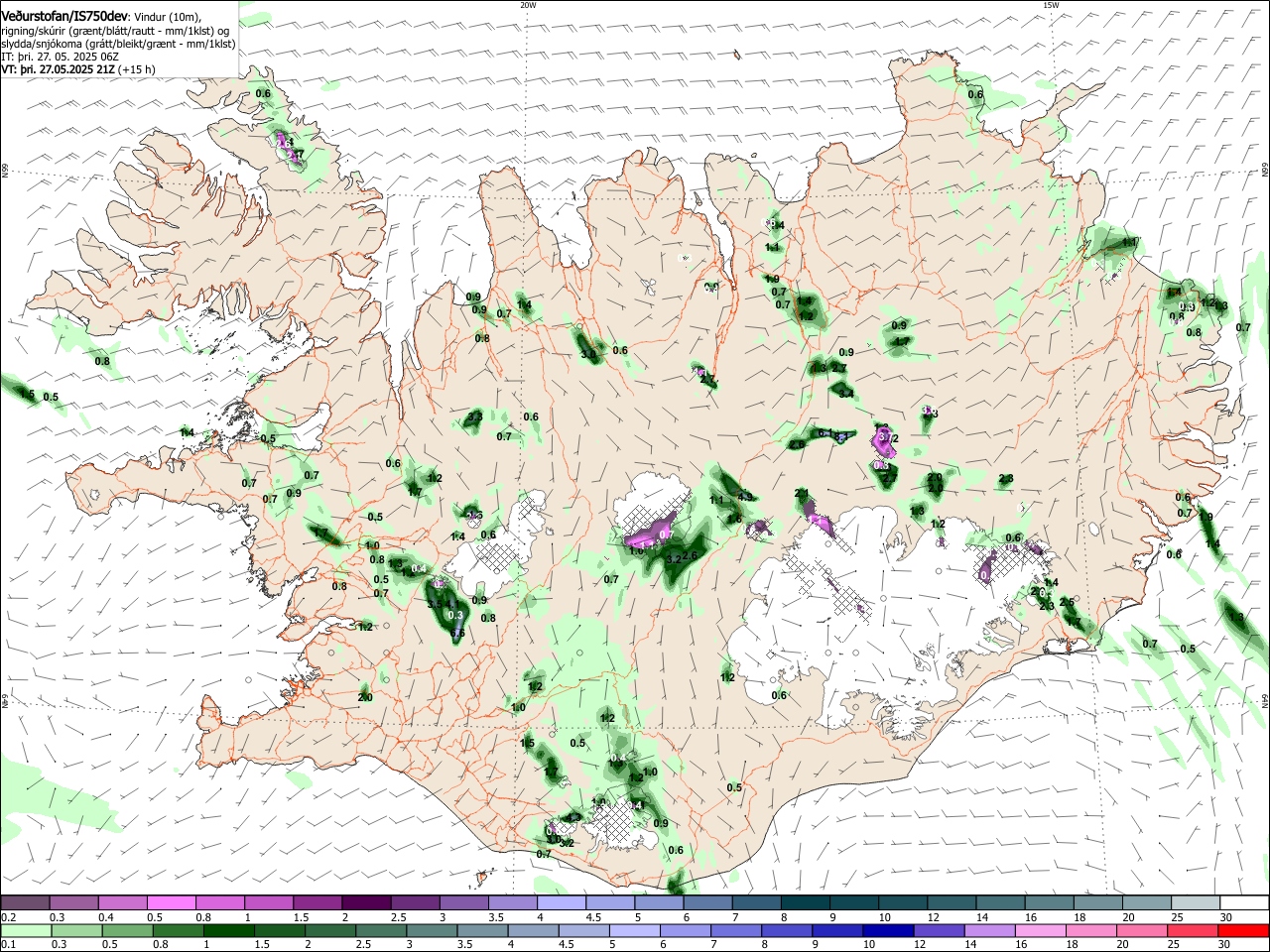Pick the bottom-row green swatch starting at 0.8

point(178,930)
